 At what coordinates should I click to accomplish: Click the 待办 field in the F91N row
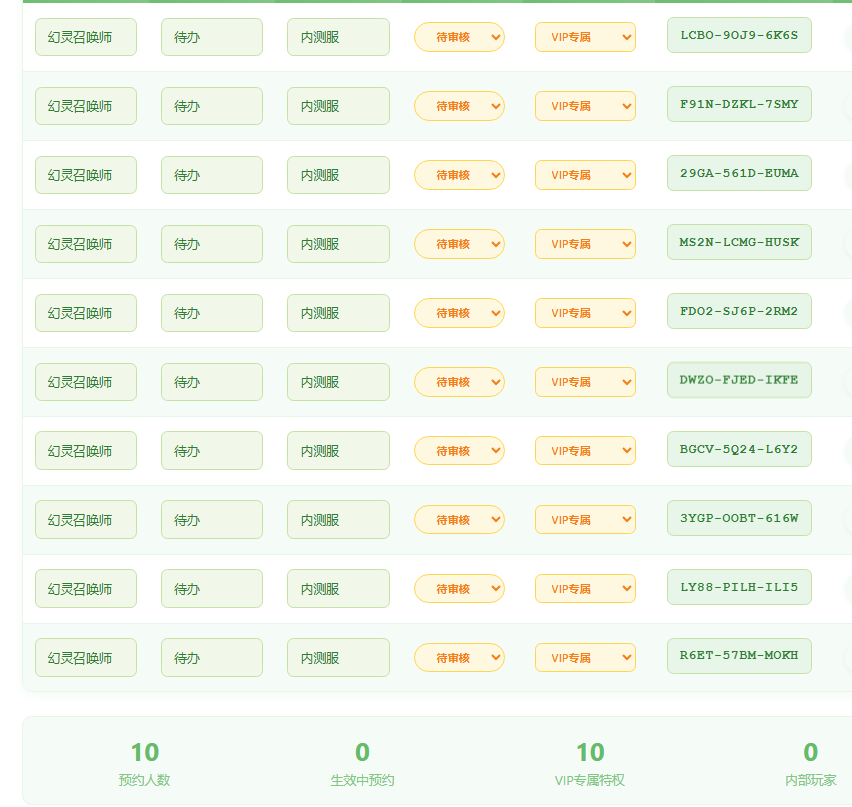tap(212, 106)
